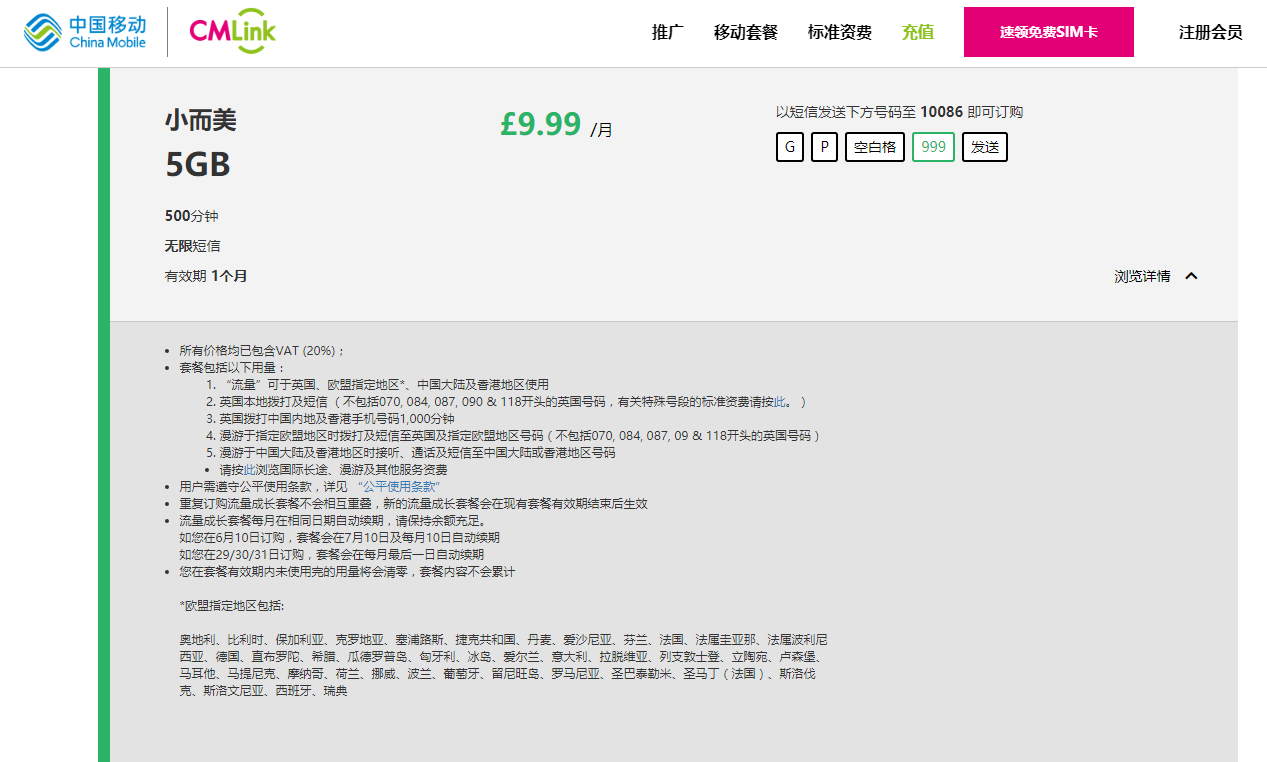Open the 公平使用条款 link
Image resolution: width=1267 pixels, height=762 pixels.
[399, 486]
